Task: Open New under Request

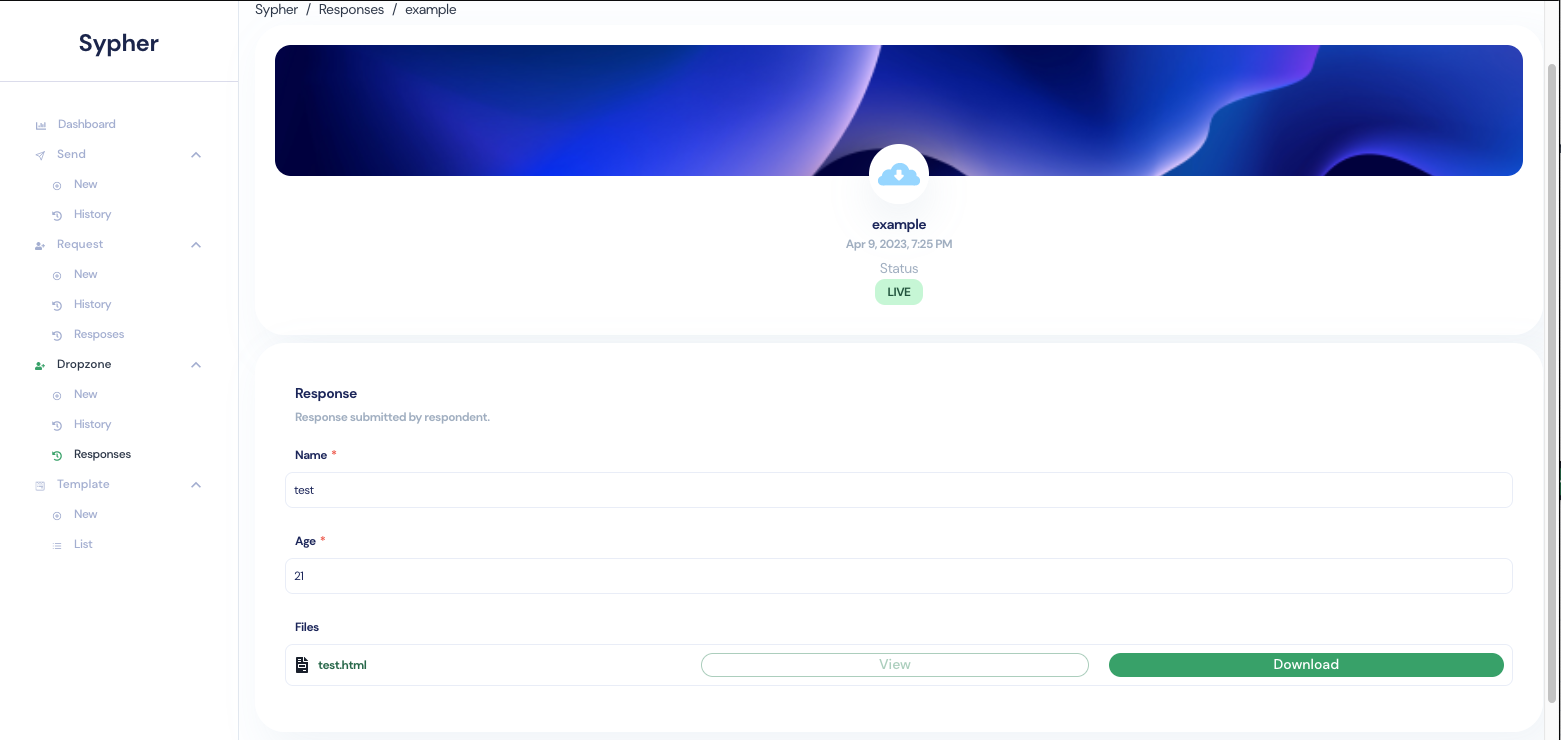Action: pos(86,274)
